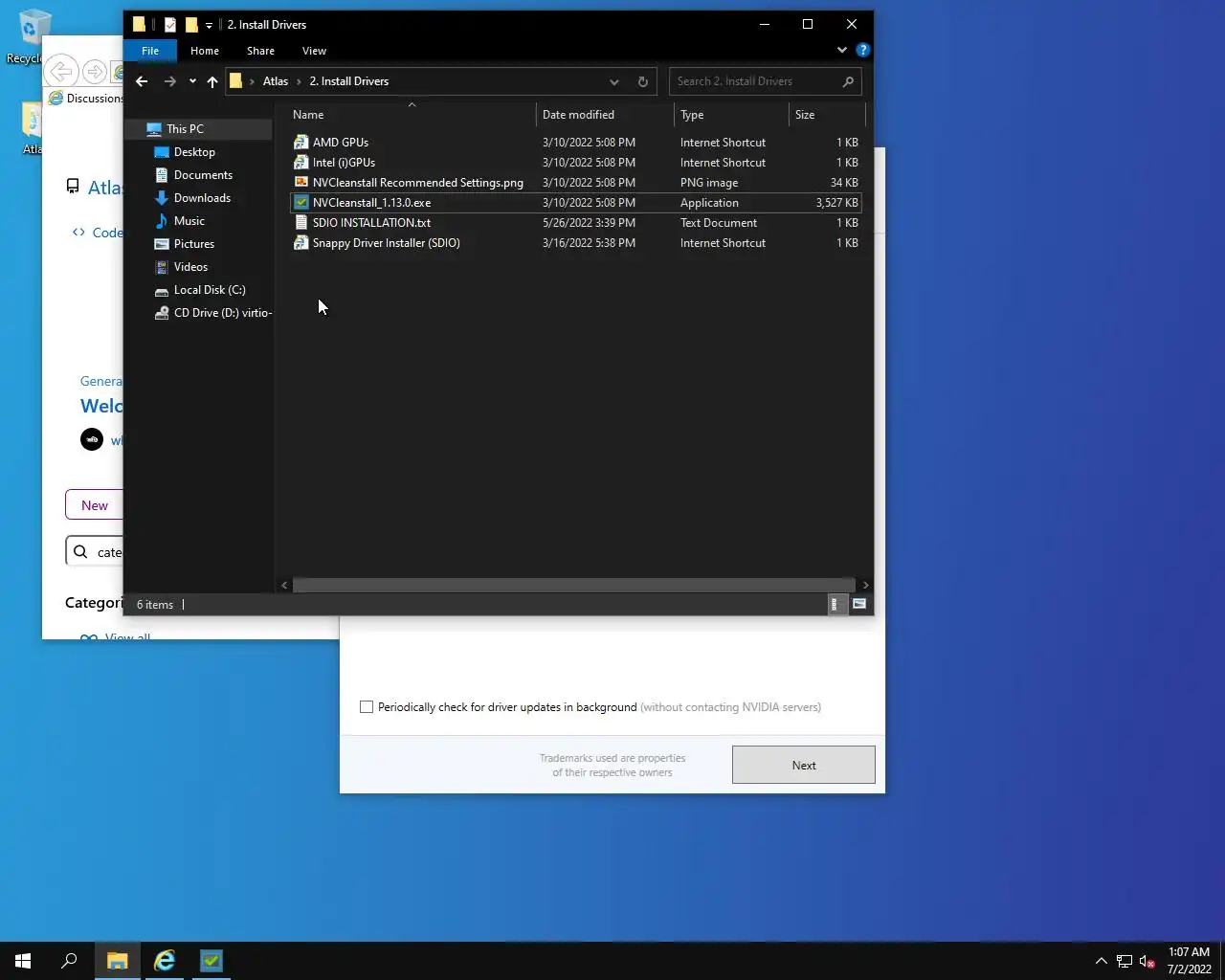Enable periodic driver update check checkbox
1225x980 pixels.
click(x=367, y=707)
